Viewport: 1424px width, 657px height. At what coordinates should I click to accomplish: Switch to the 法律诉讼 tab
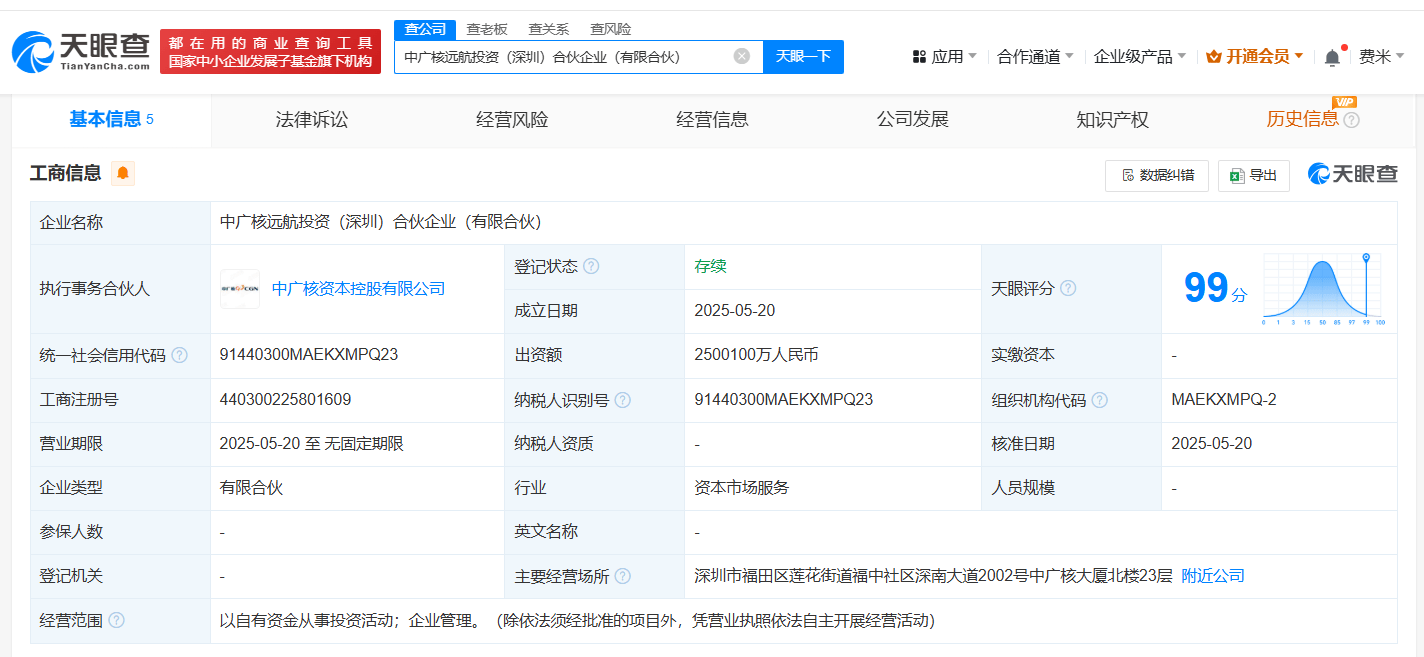(312, 120)
